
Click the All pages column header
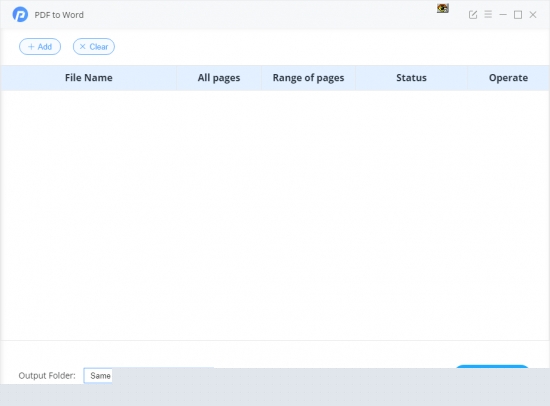pos(219,78)
